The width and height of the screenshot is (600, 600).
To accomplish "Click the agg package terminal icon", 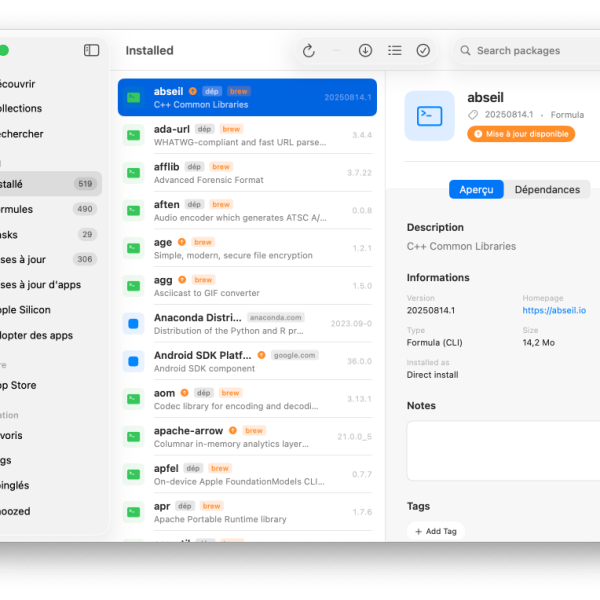I will click(x=134, y=286).
